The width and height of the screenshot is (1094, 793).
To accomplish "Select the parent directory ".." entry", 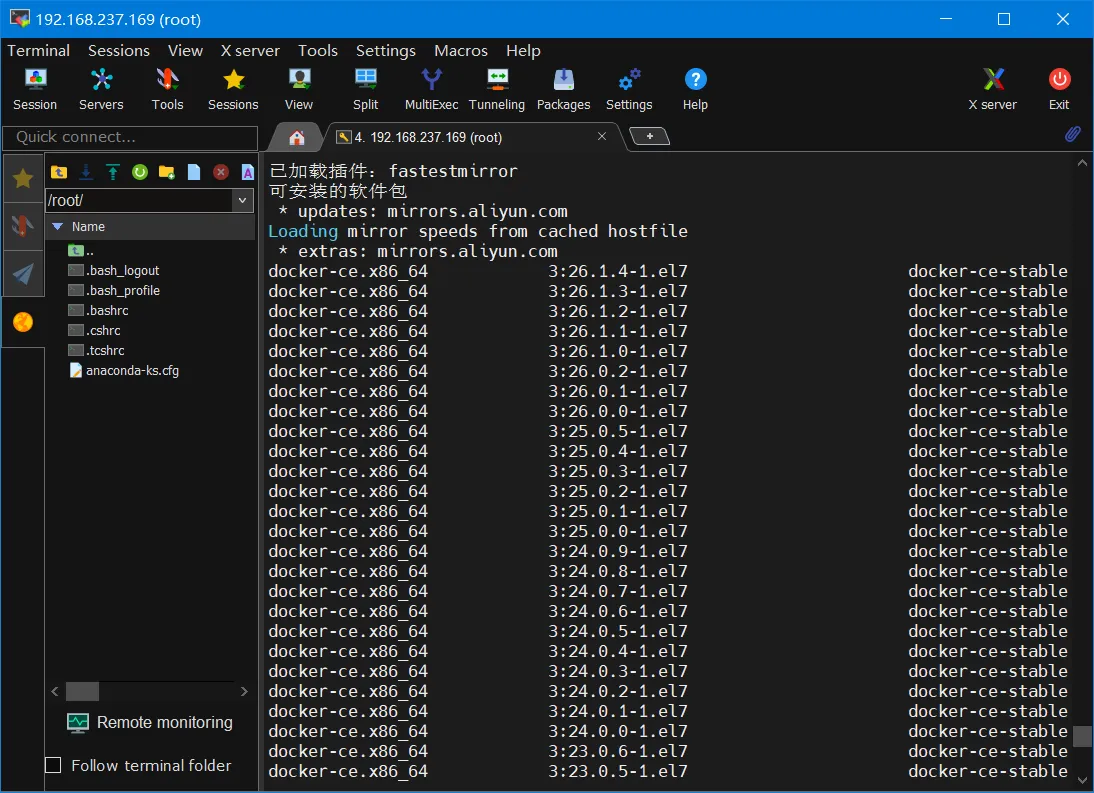I will 80,250.
